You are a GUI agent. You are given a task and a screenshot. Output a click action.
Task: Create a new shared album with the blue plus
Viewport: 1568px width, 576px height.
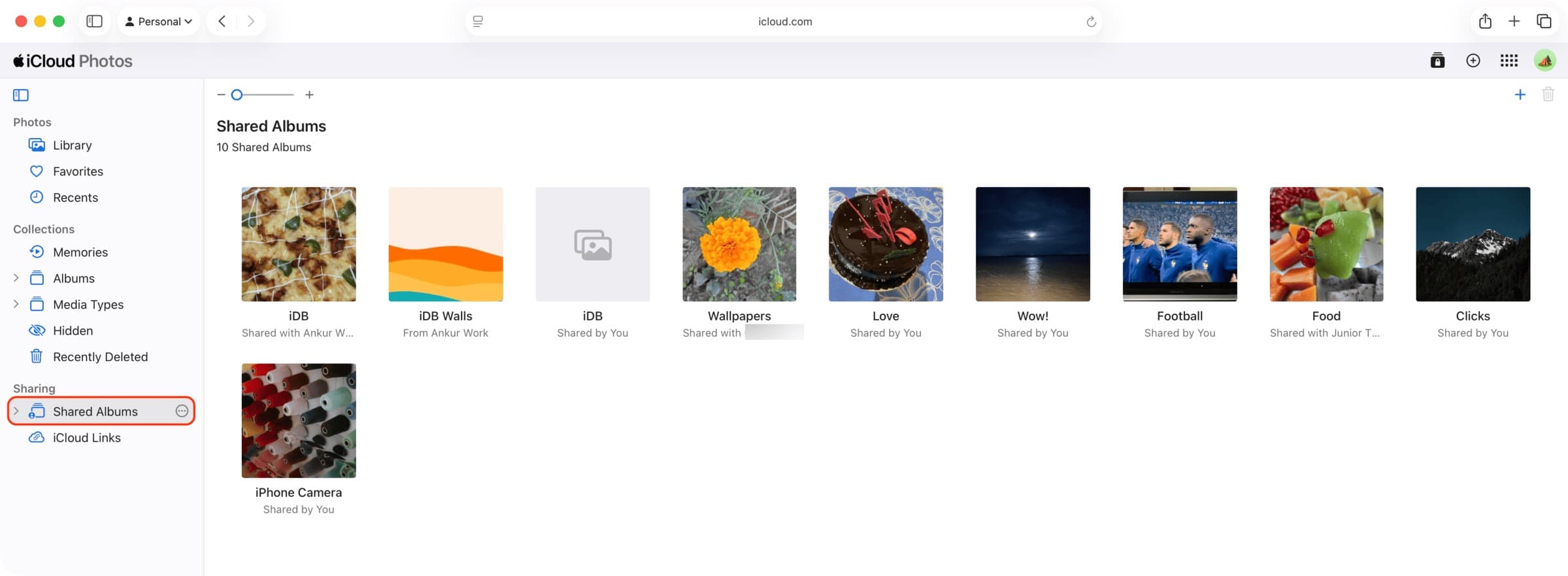click(x=1520, y=95)
